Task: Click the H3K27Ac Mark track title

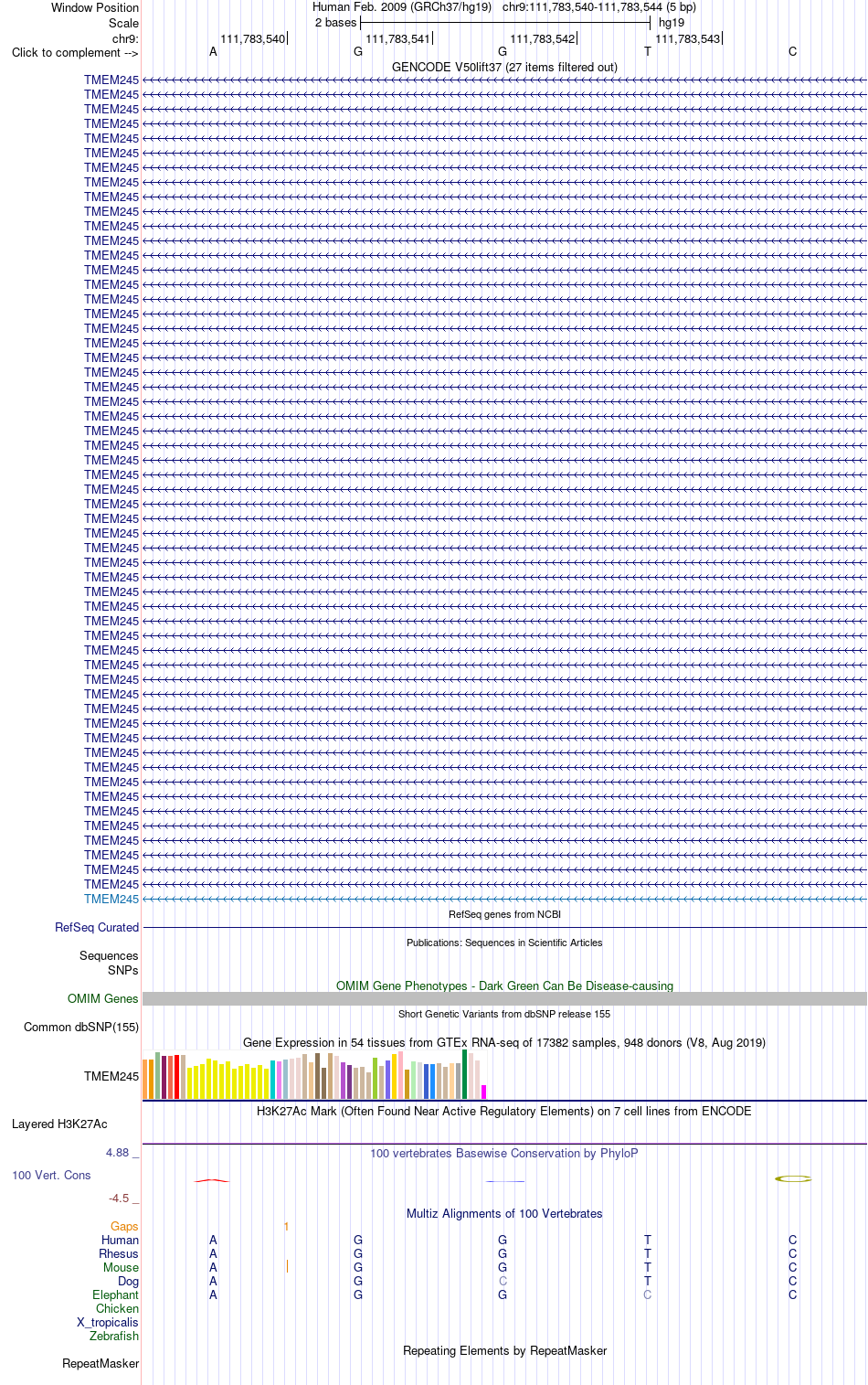Action: click(504, 1111)
